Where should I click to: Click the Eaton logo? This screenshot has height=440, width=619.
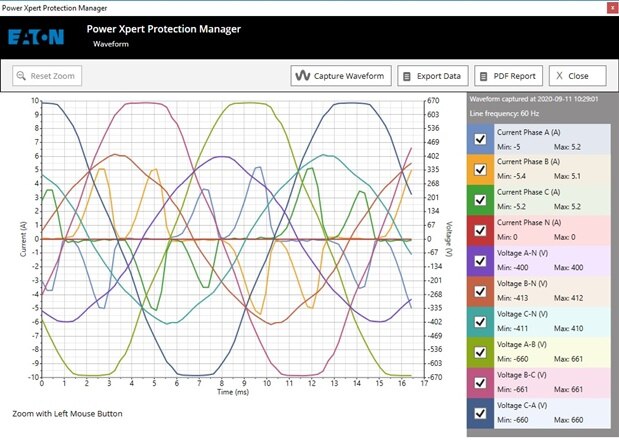point(36,37)
